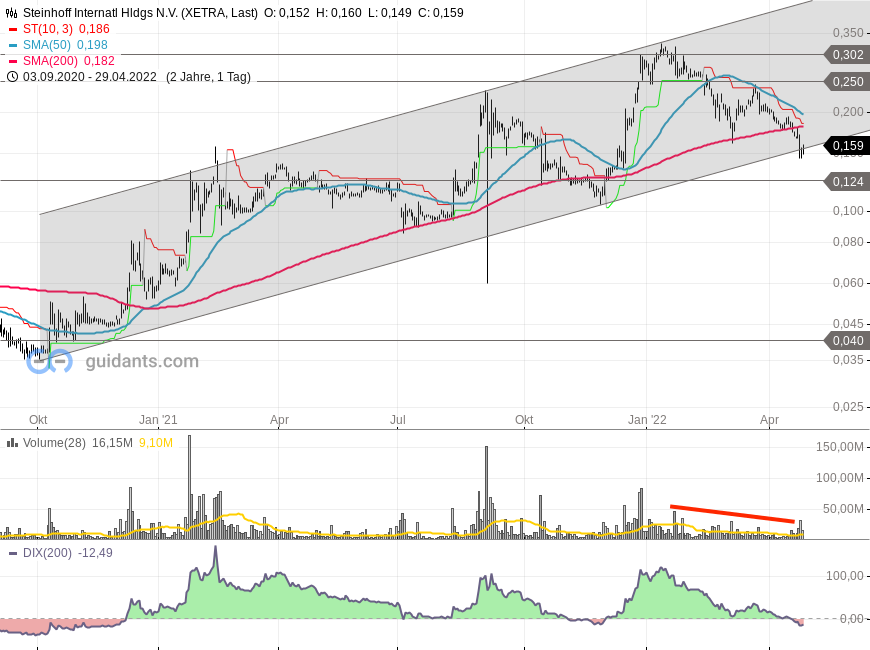870x650 pixels.
Task: Click the Apr label after Jan '21
Action: pos(279,420)
